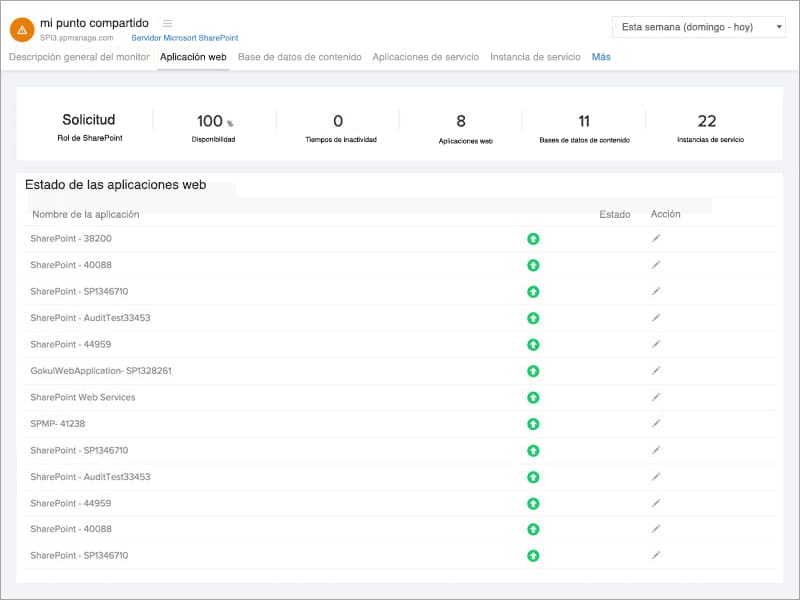Expand the Más tab menu
This screenshot has height=600, width=800.
601,57
